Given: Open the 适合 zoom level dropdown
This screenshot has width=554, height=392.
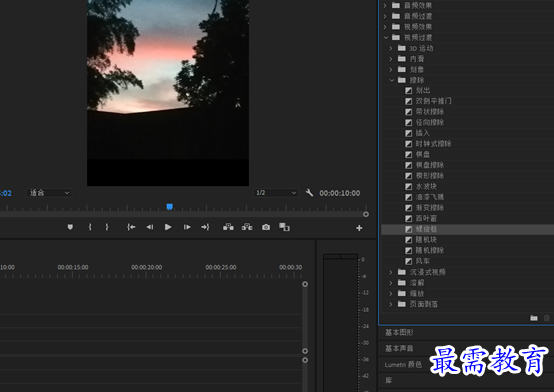Looking at the screenshot, I should [x=49, y=193].
